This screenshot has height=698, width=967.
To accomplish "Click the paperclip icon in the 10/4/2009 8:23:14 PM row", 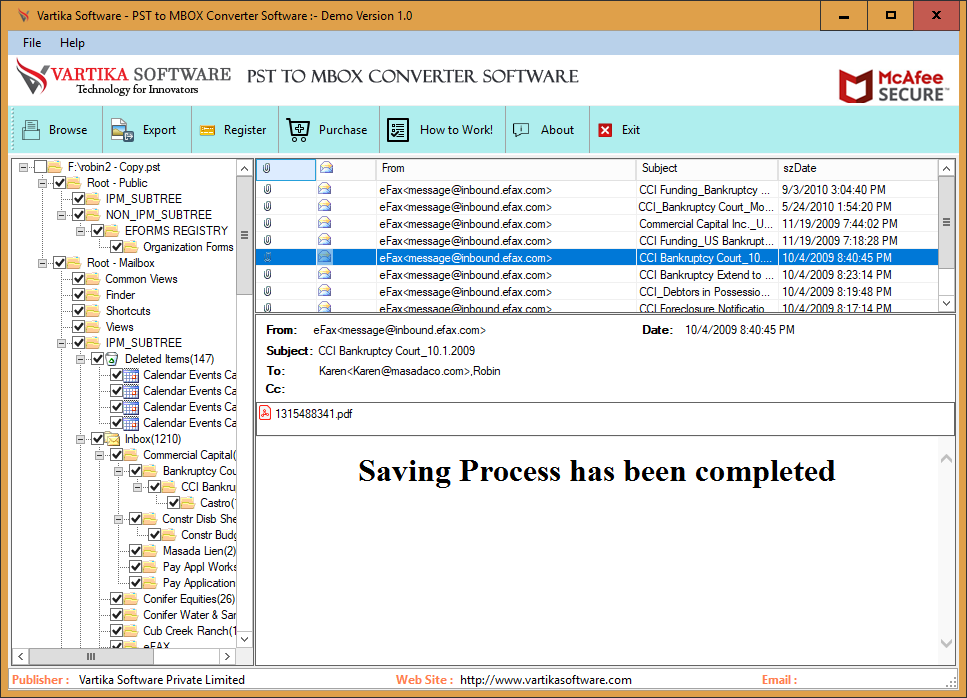I will pyautogui.click(x=268, y=274).
